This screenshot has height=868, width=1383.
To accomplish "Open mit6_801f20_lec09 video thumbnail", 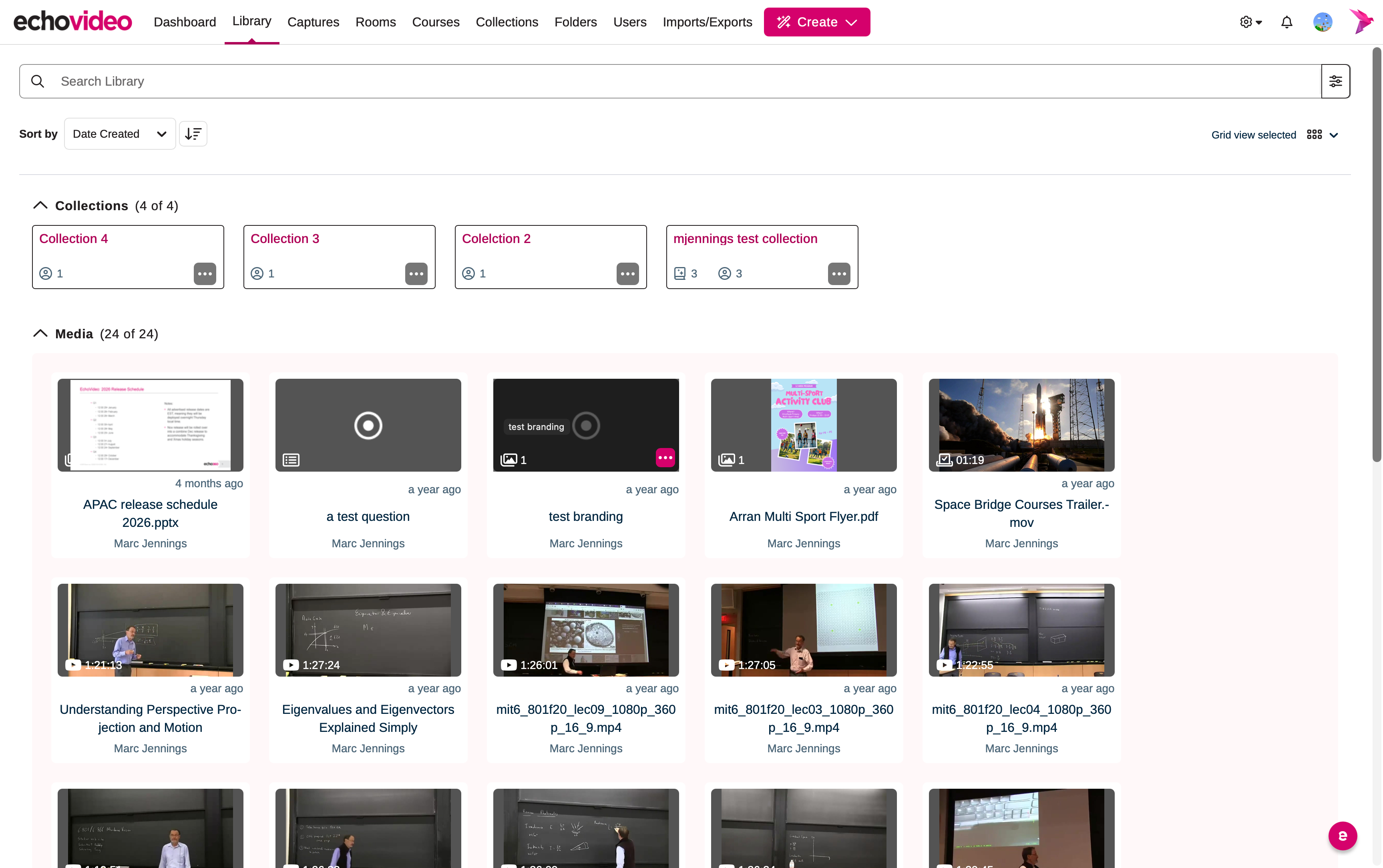I will click(585, 630).
